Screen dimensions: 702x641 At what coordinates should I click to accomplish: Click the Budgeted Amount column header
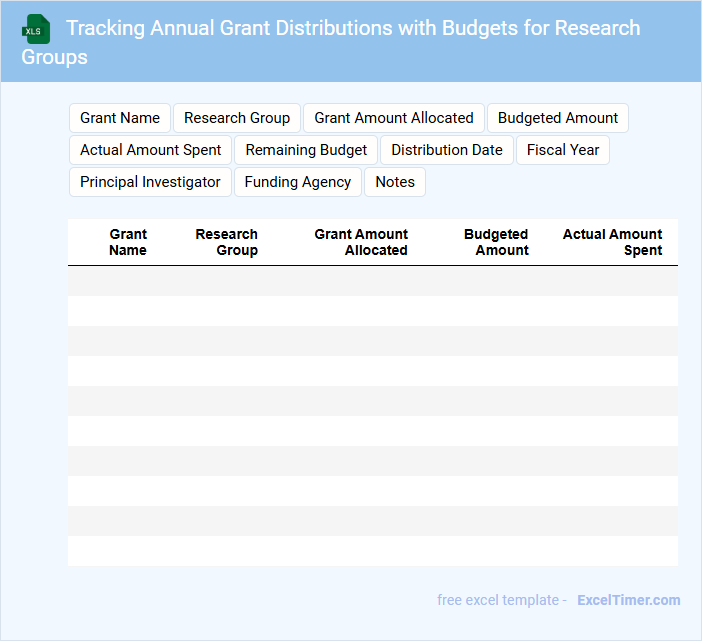tap(497, 242)
